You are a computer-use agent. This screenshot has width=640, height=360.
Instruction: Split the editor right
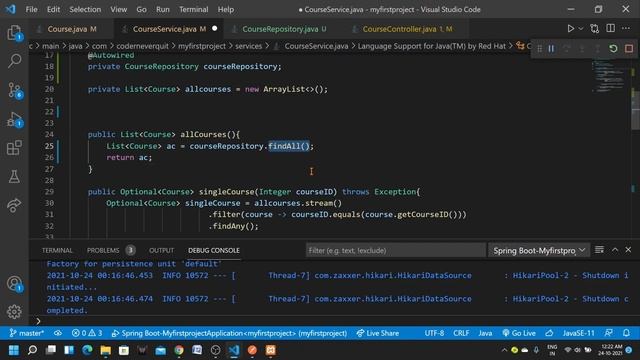pos(611,28)
